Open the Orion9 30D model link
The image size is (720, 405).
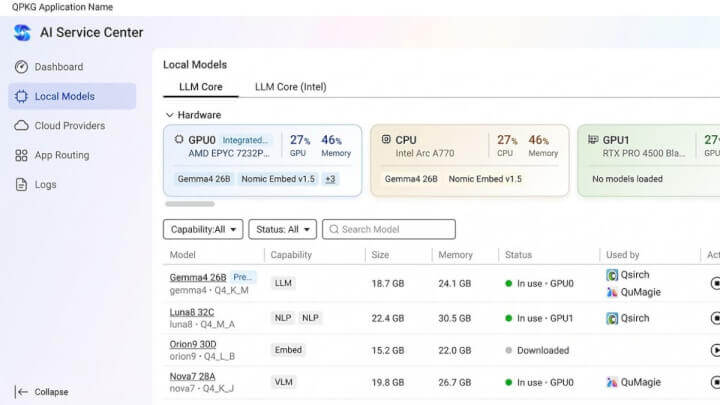[x=193, y=344]
